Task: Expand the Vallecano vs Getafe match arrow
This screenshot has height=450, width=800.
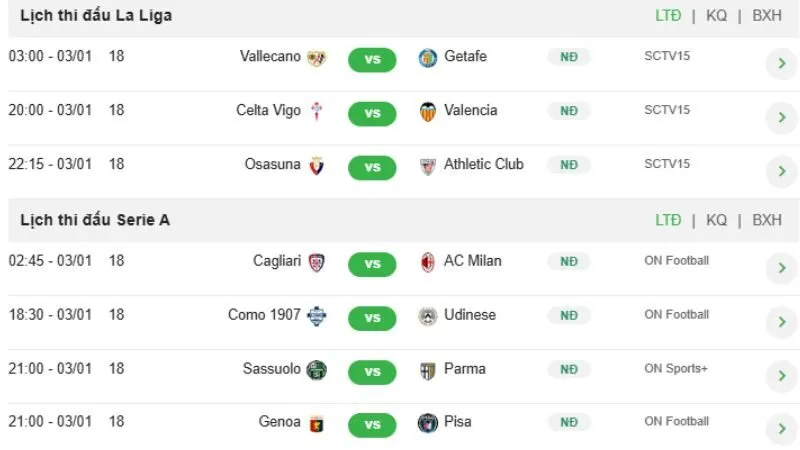Action: pyautogui.click(x=780, y=65)
